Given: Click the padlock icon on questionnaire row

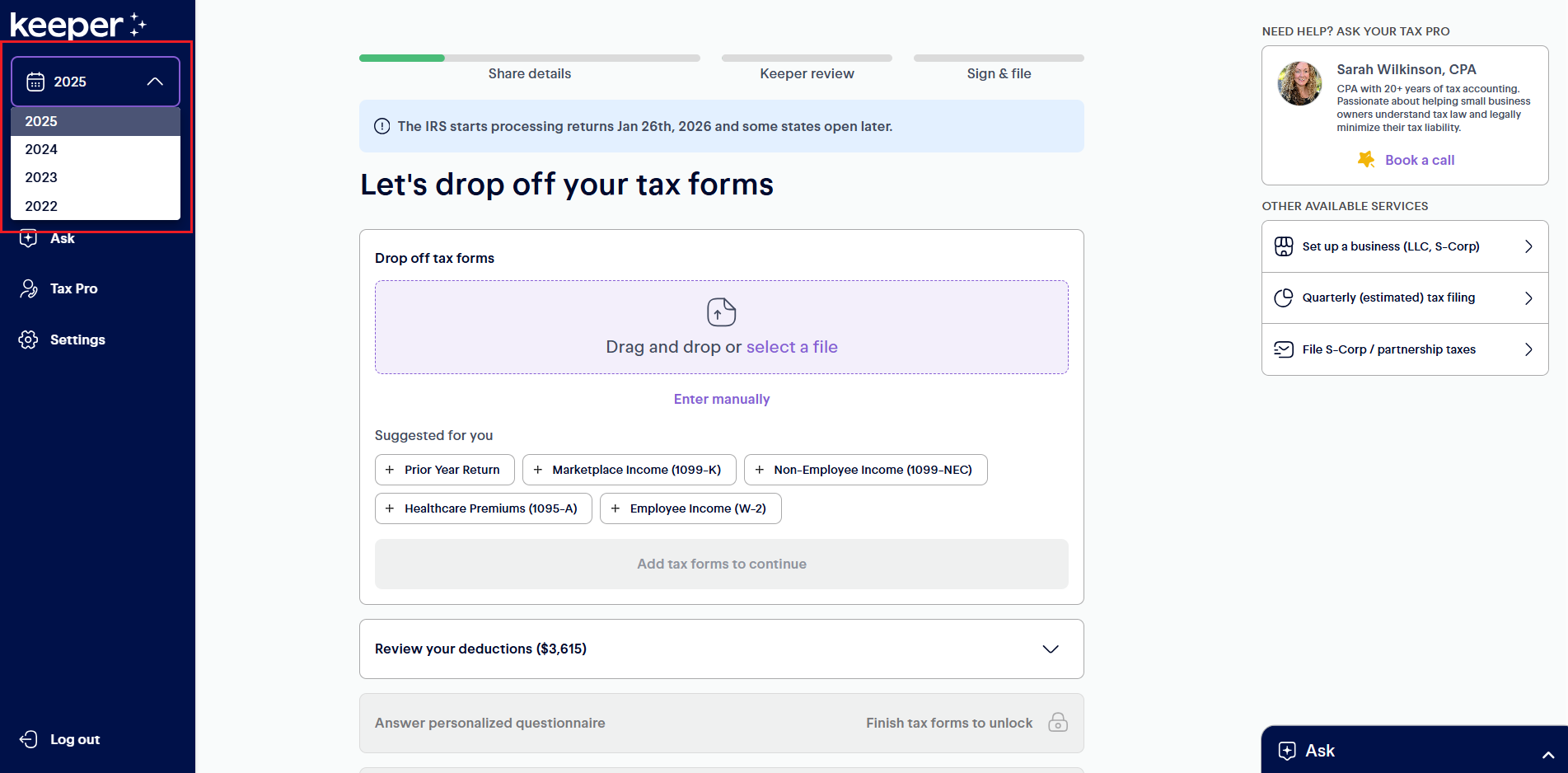Looking at the screenshot, I should [1057, 723].
